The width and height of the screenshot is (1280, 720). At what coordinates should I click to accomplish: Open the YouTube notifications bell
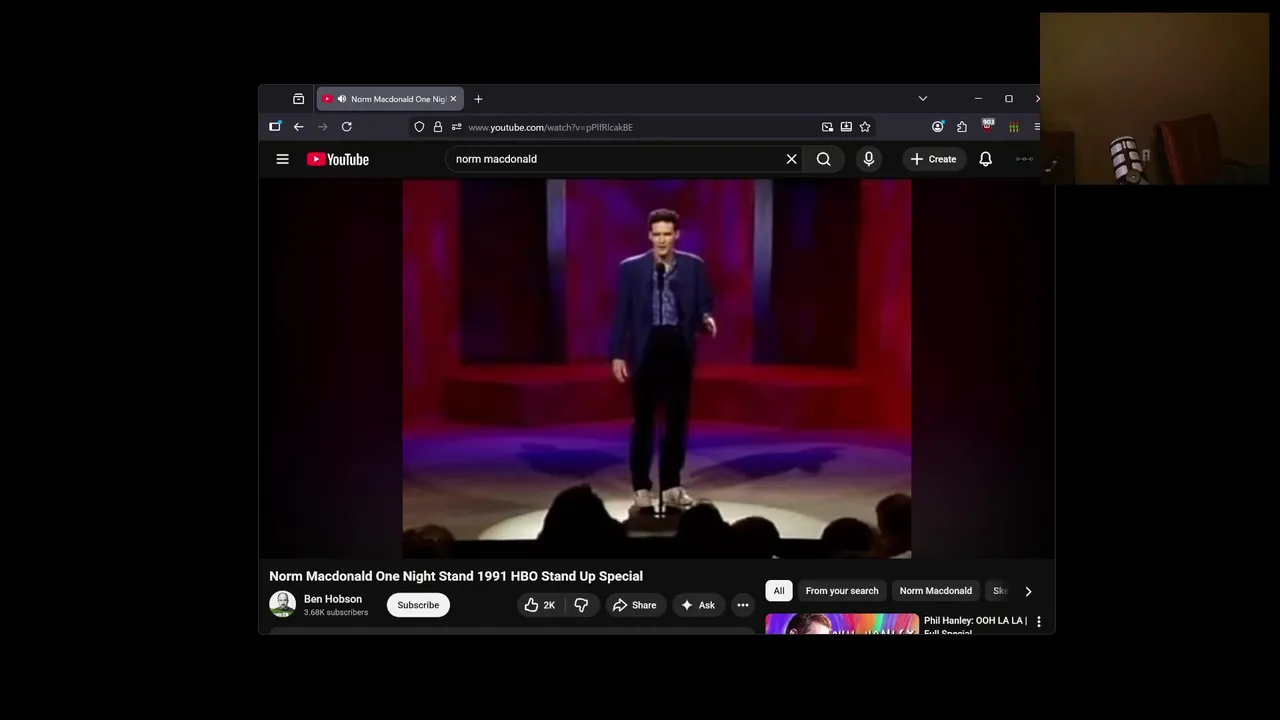[x=985, y=159]
